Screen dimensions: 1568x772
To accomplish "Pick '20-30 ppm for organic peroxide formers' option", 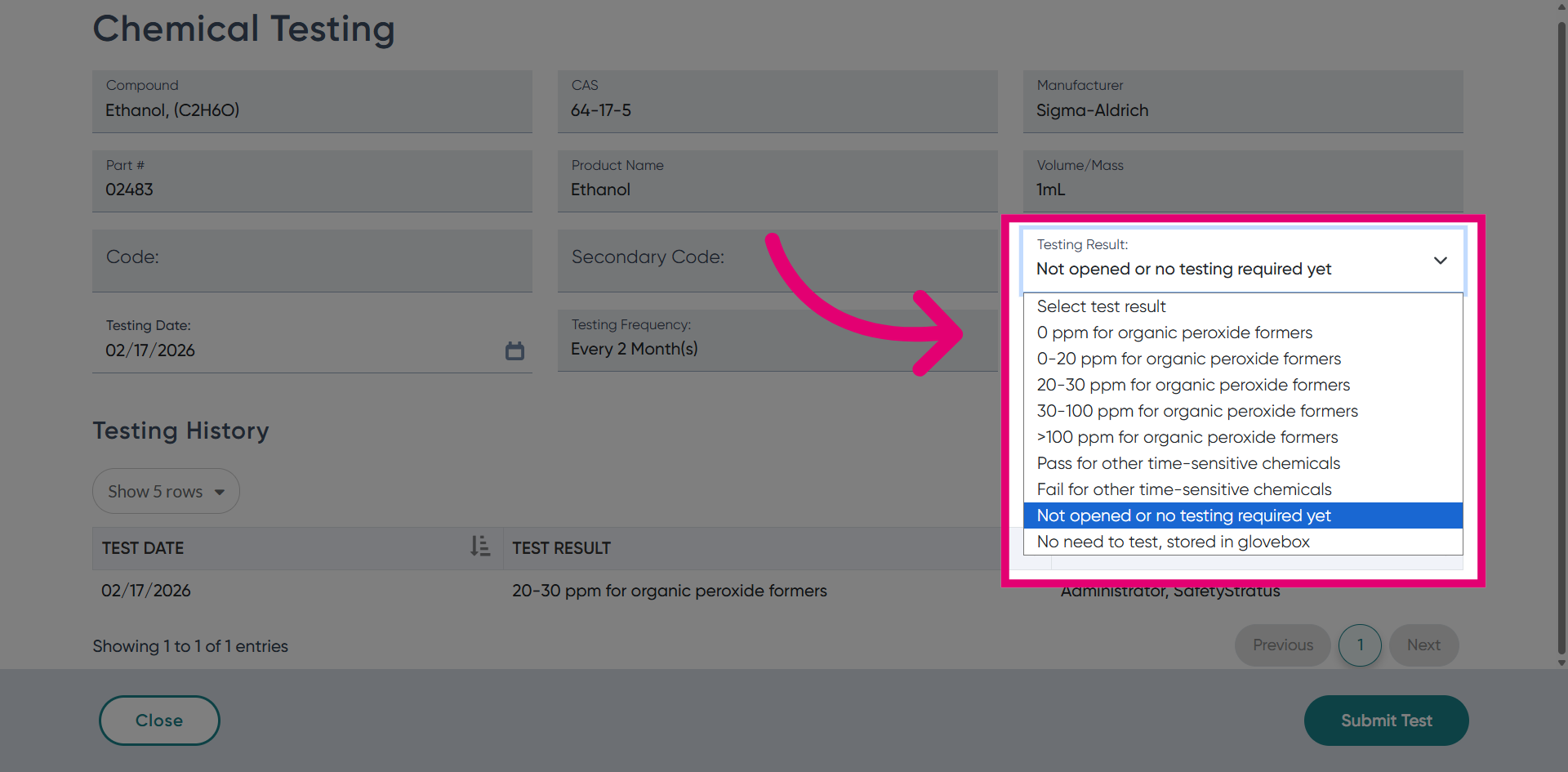I will [1243, 385].
